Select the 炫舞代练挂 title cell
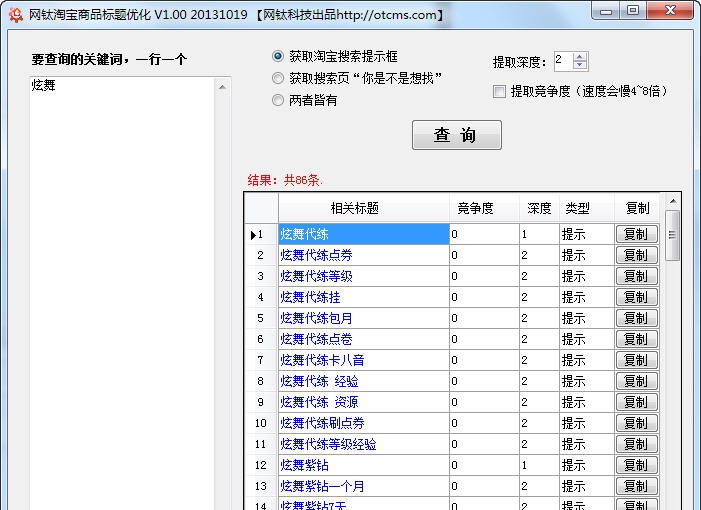This screenshot has height=510, width=701. 363,297
